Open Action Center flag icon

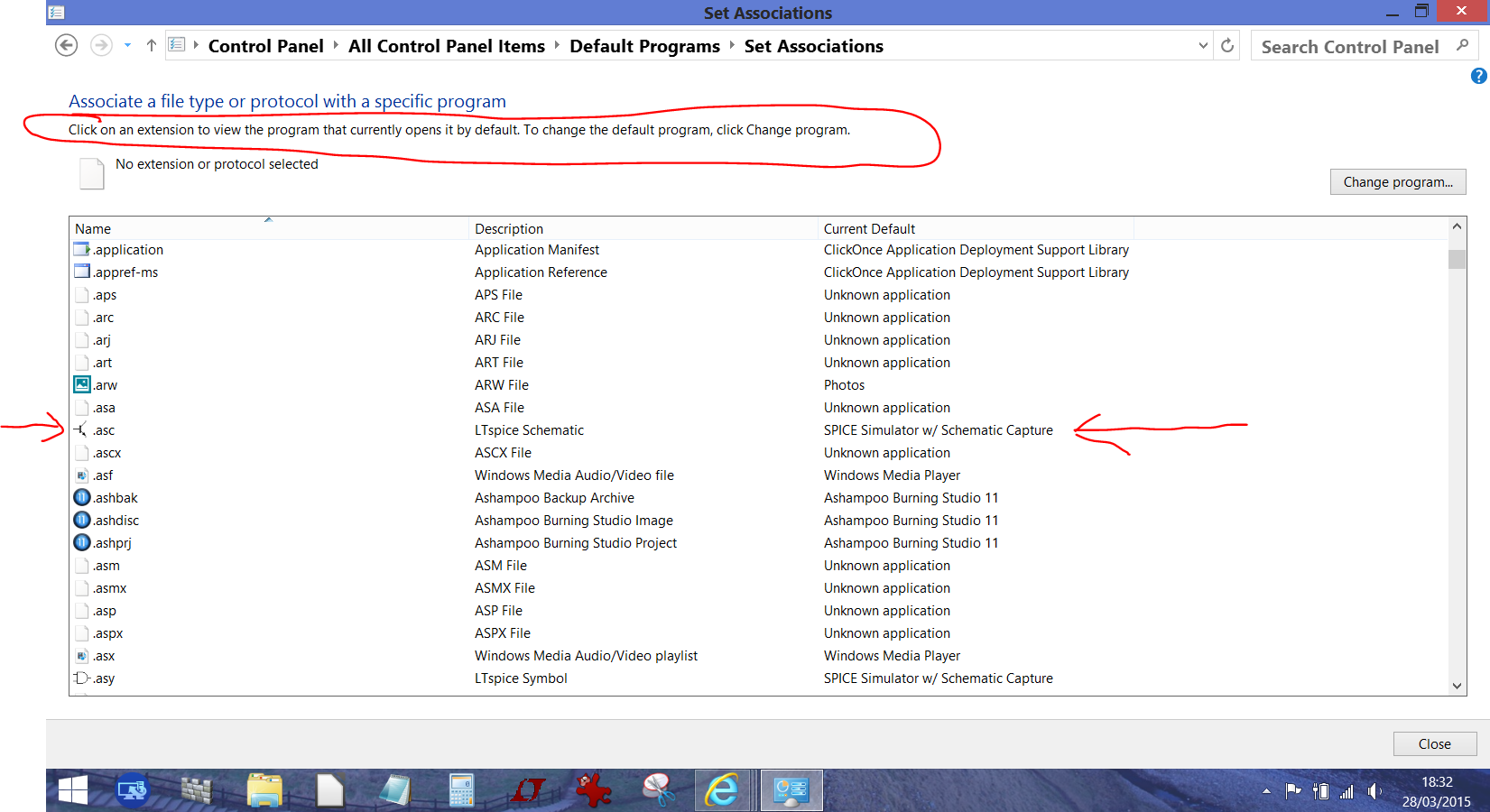pos(1293,791)
